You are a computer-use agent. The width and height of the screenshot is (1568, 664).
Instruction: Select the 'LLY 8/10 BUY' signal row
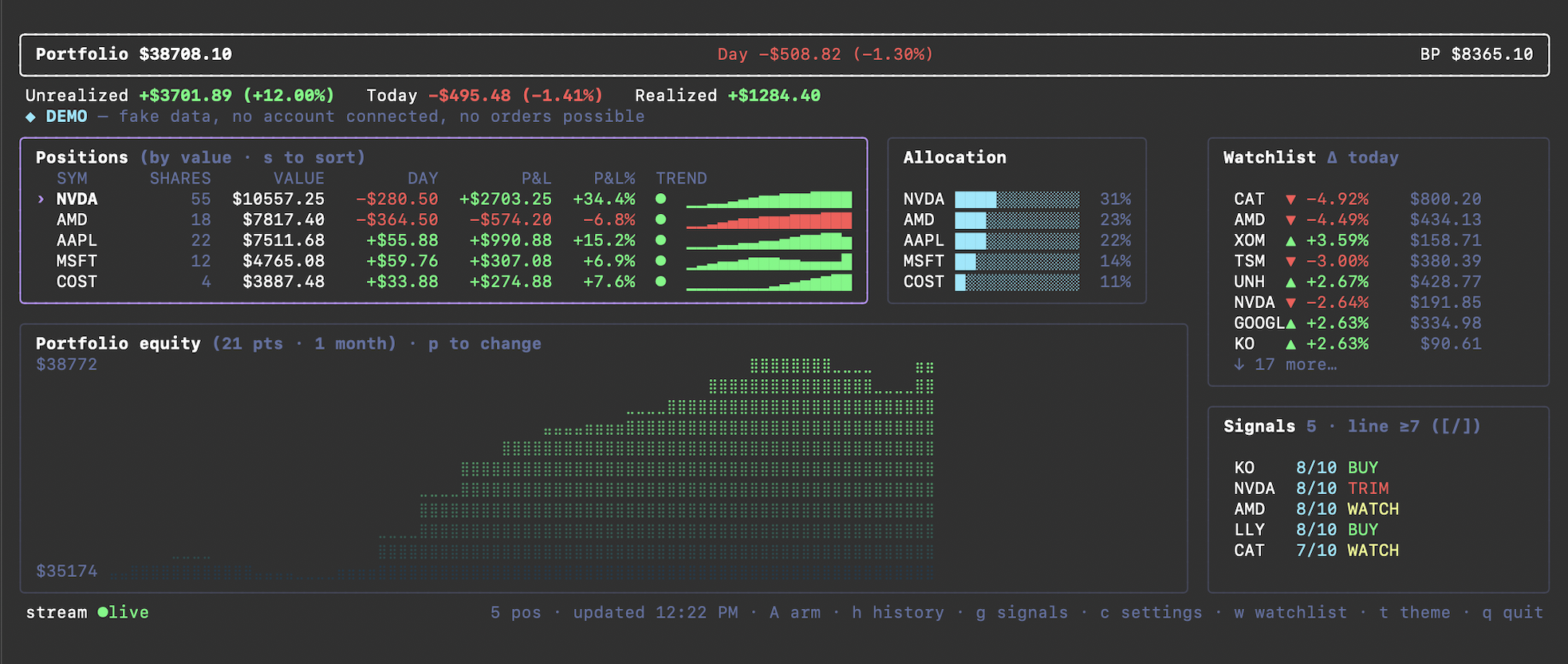(1306, 530)
